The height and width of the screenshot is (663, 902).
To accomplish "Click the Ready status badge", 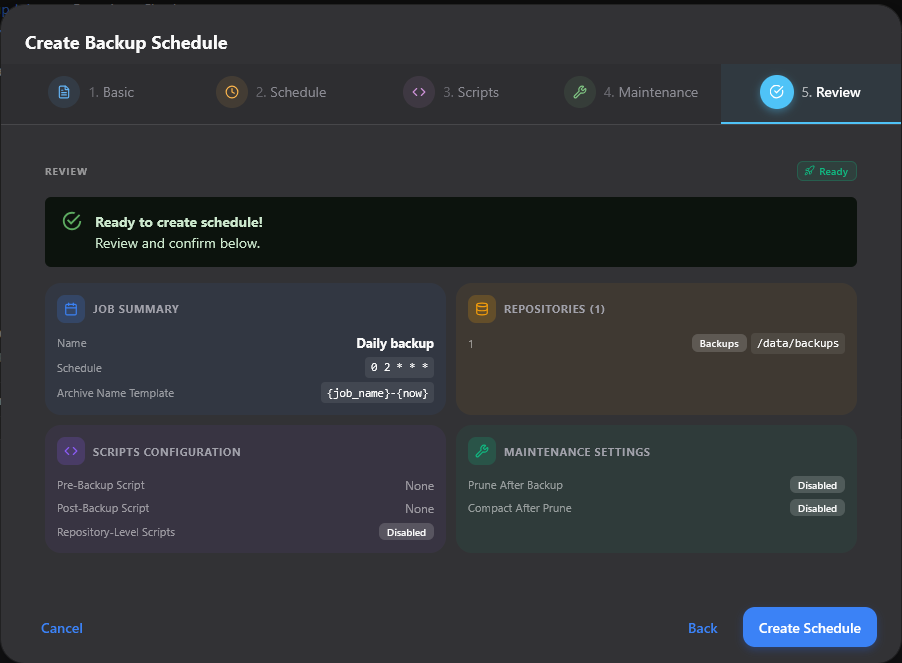I will click(x=826, y=171).
